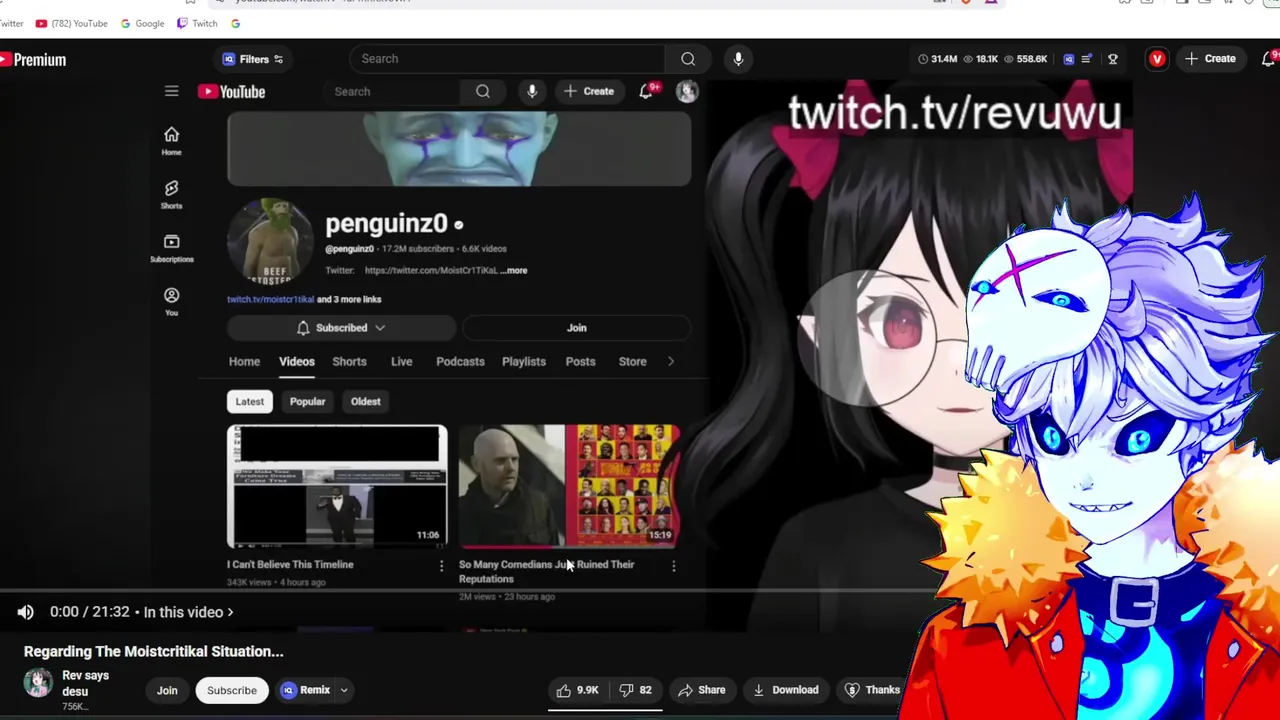Image resolution: width=1280 pixels, height=720 pixels.
Task: Show more channel tabs with right chevron
Action: [671, 361]
